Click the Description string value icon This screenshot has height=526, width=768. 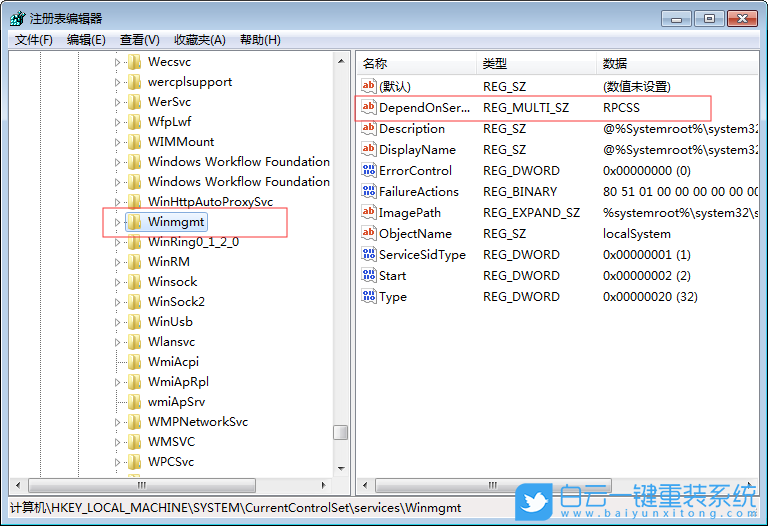click(x=368, y=128)
